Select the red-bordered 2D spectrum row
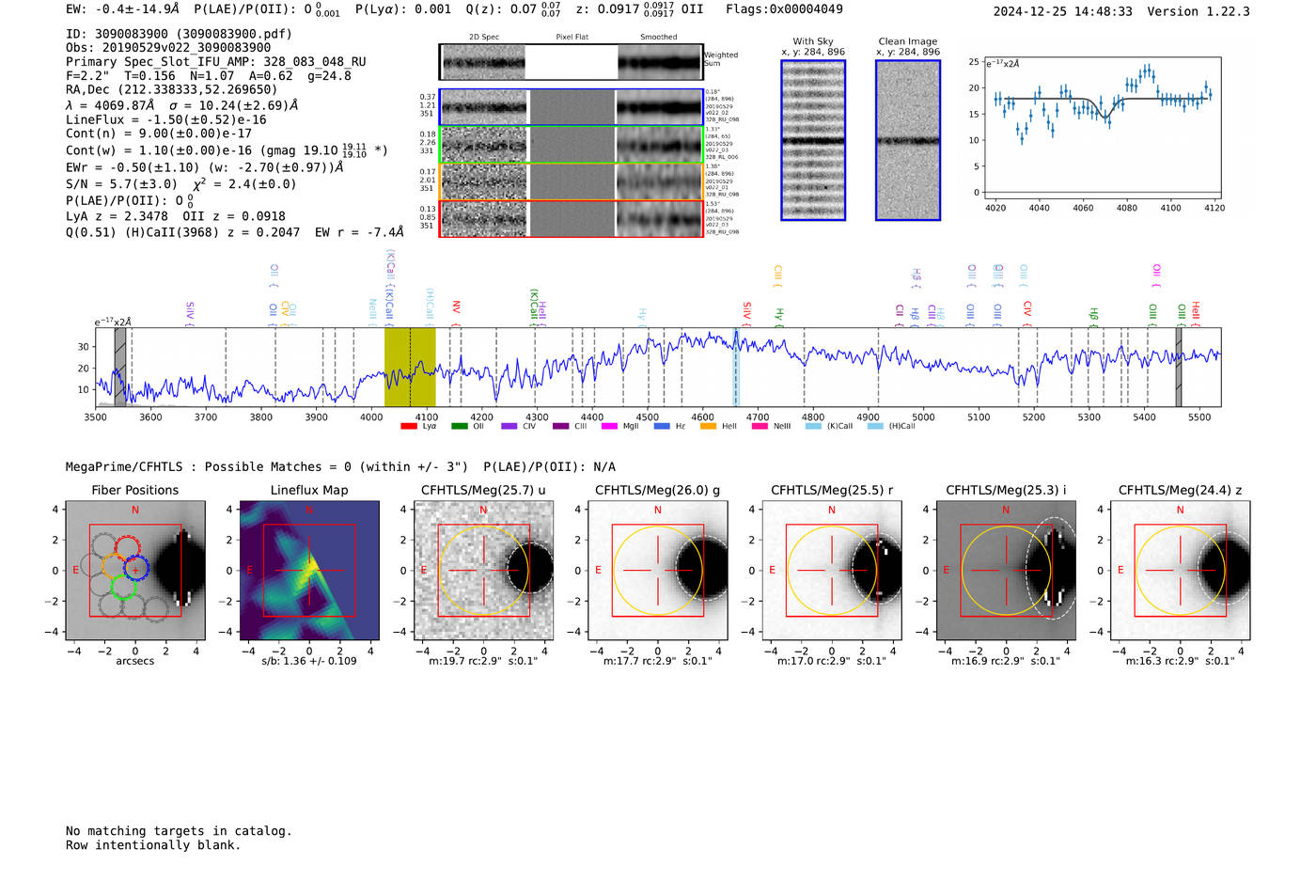This screenshot has width=1316, height=896. 572,218
